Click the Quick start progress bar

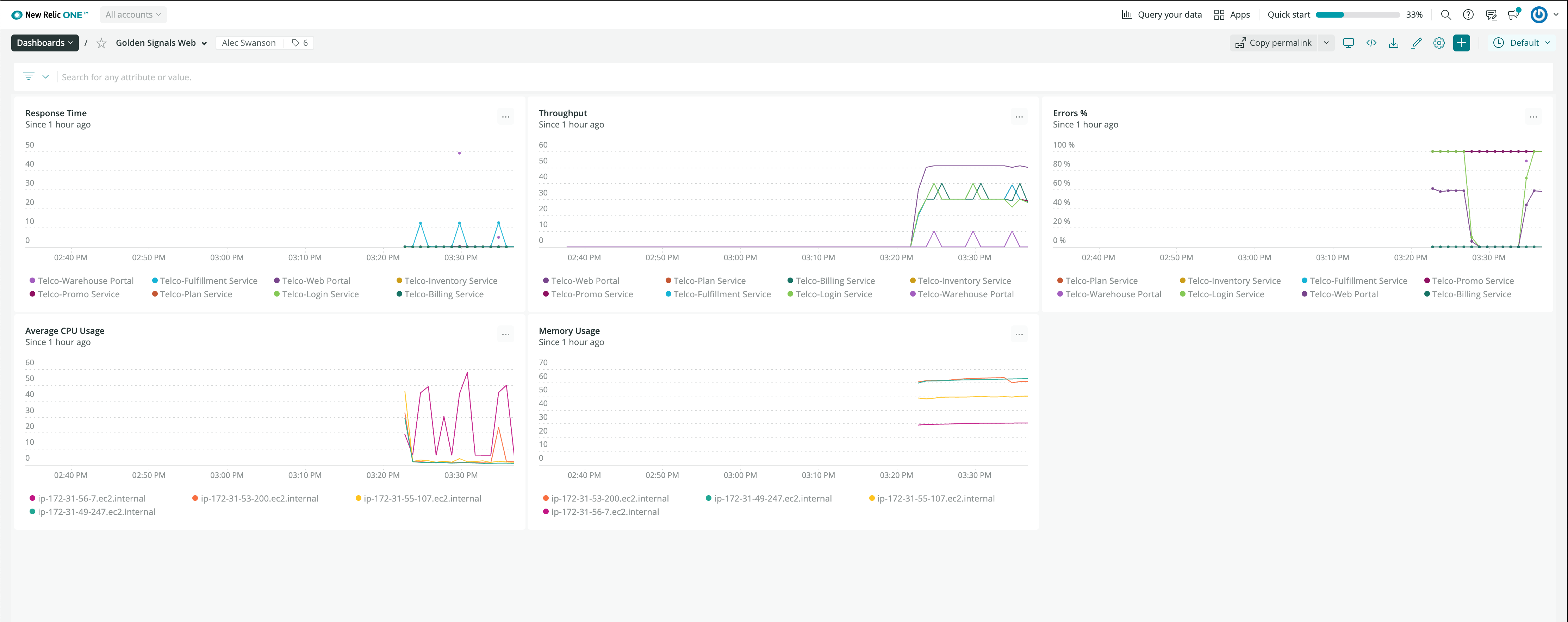click(x=1357, y=14)
